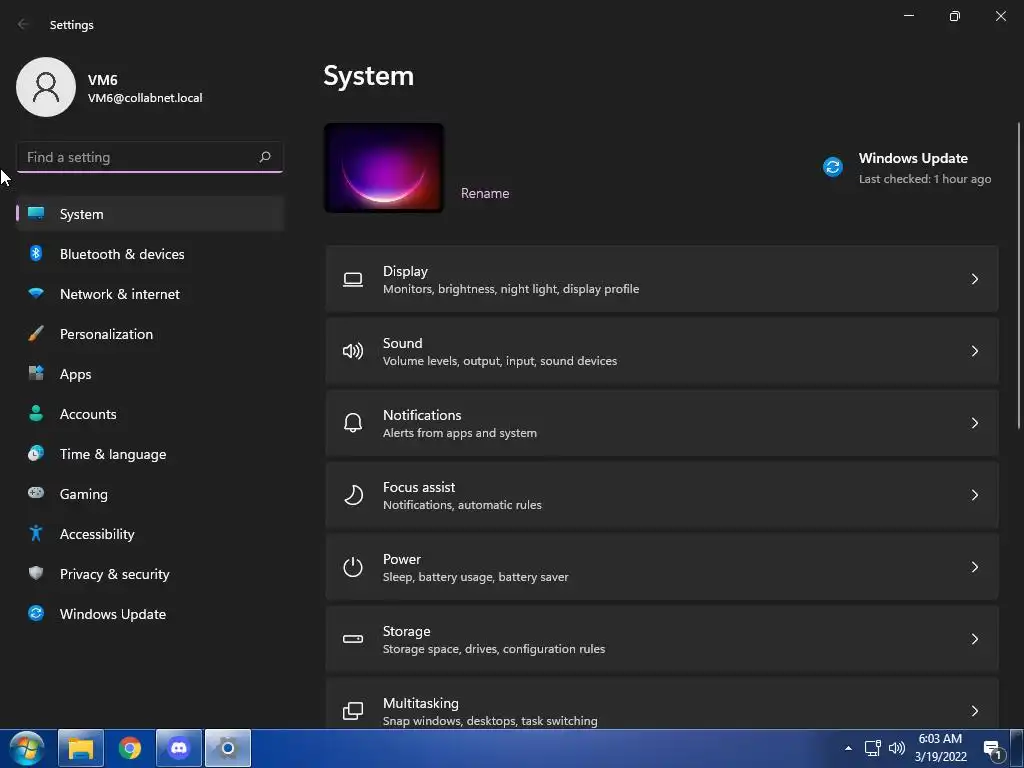1024x768 pixels.
Task: Select System in the sidebar
Action: click(150, 214)
